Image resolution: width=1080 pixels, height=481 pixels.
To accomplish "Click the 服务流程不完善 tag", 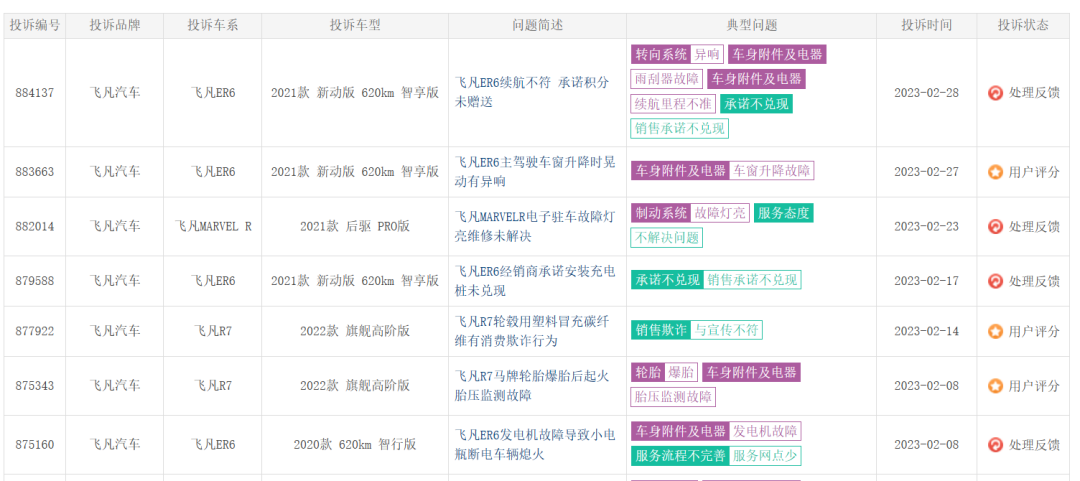I will (679, 456).
